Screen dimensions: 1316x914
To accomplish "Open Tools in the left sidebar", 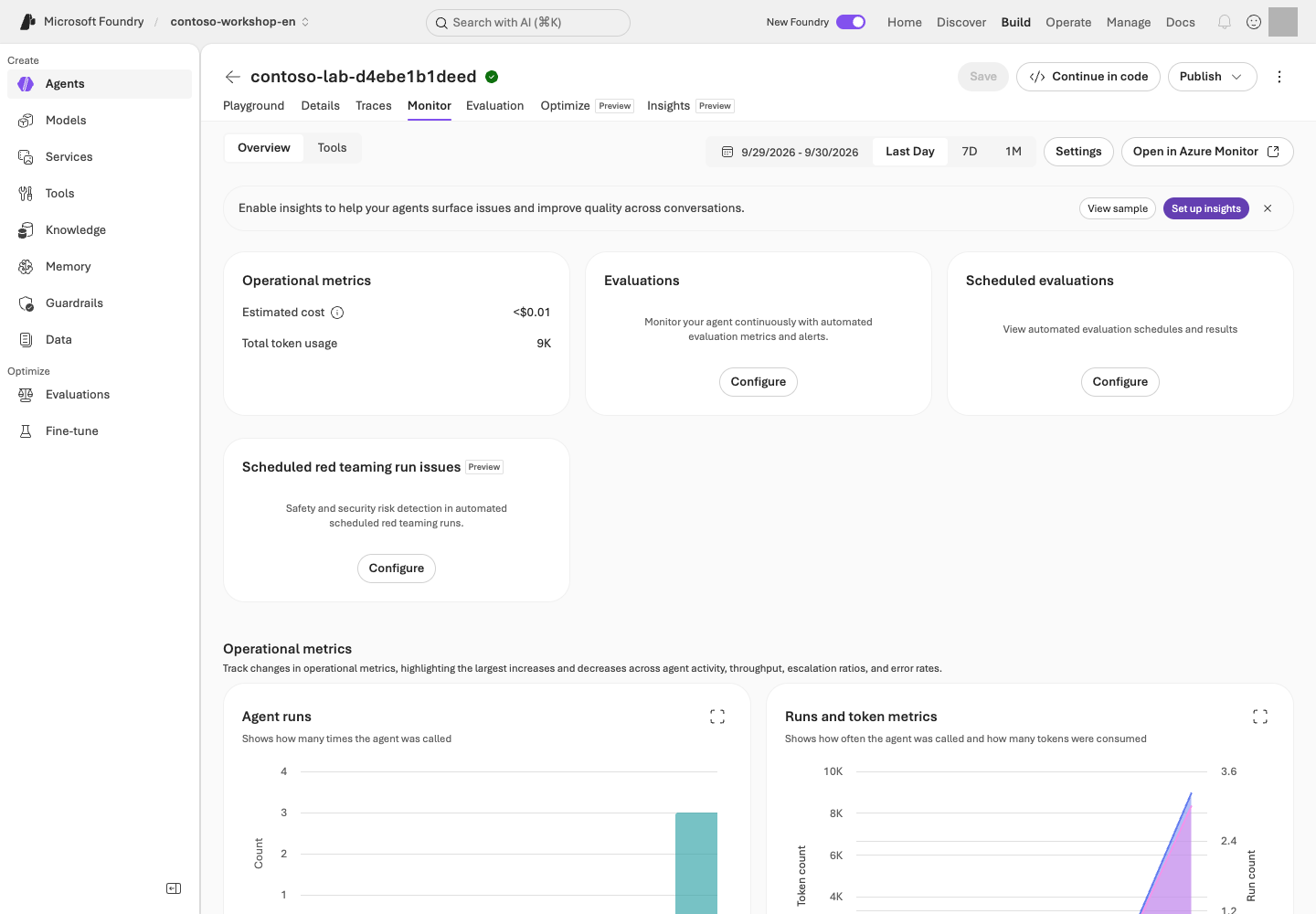I will 100,194.
